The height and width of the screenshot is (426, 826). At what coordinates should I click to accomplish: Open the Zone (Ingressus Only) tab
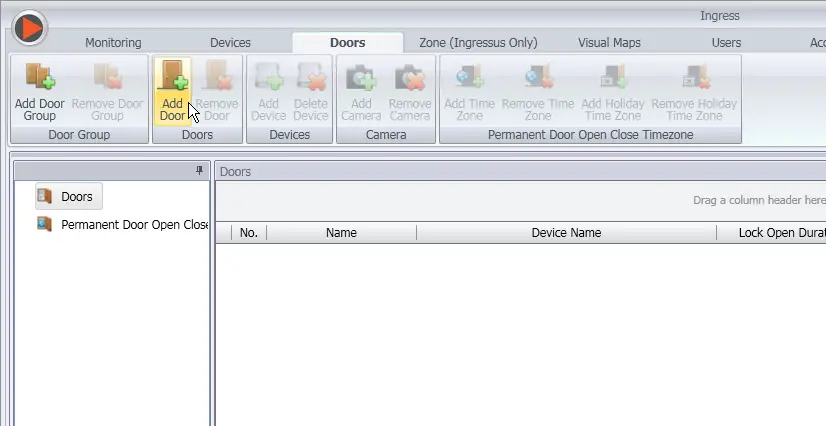[478, 43]
